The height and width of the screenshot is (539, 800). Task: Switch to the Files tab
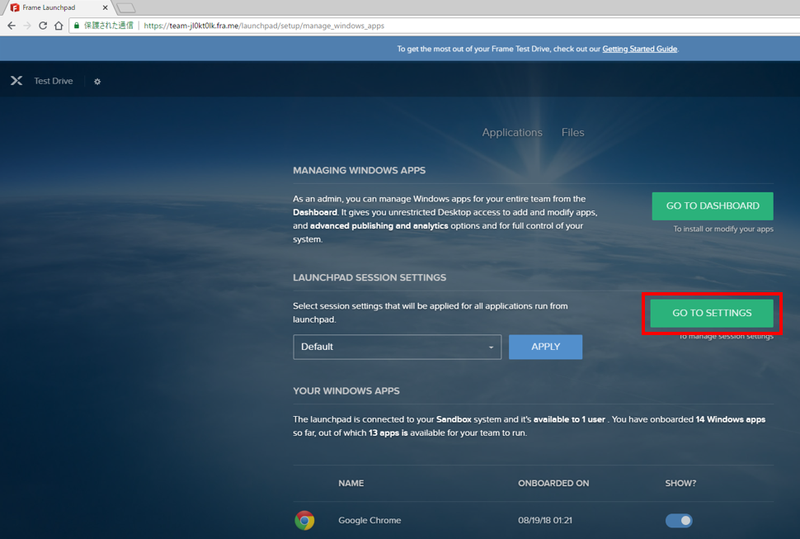pyautogui.click(x=572, y=133)
